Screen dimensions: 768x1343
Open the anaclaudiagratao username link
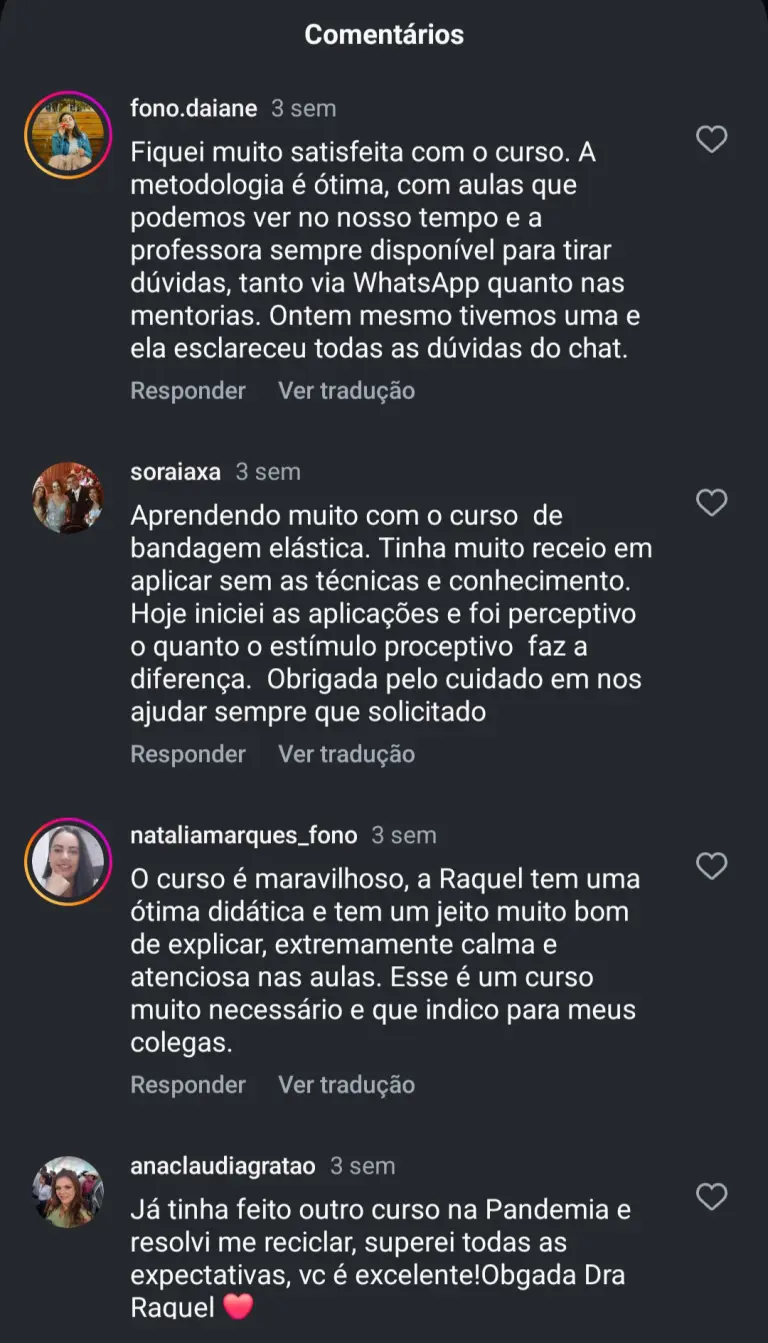[x=222, y=1166]
